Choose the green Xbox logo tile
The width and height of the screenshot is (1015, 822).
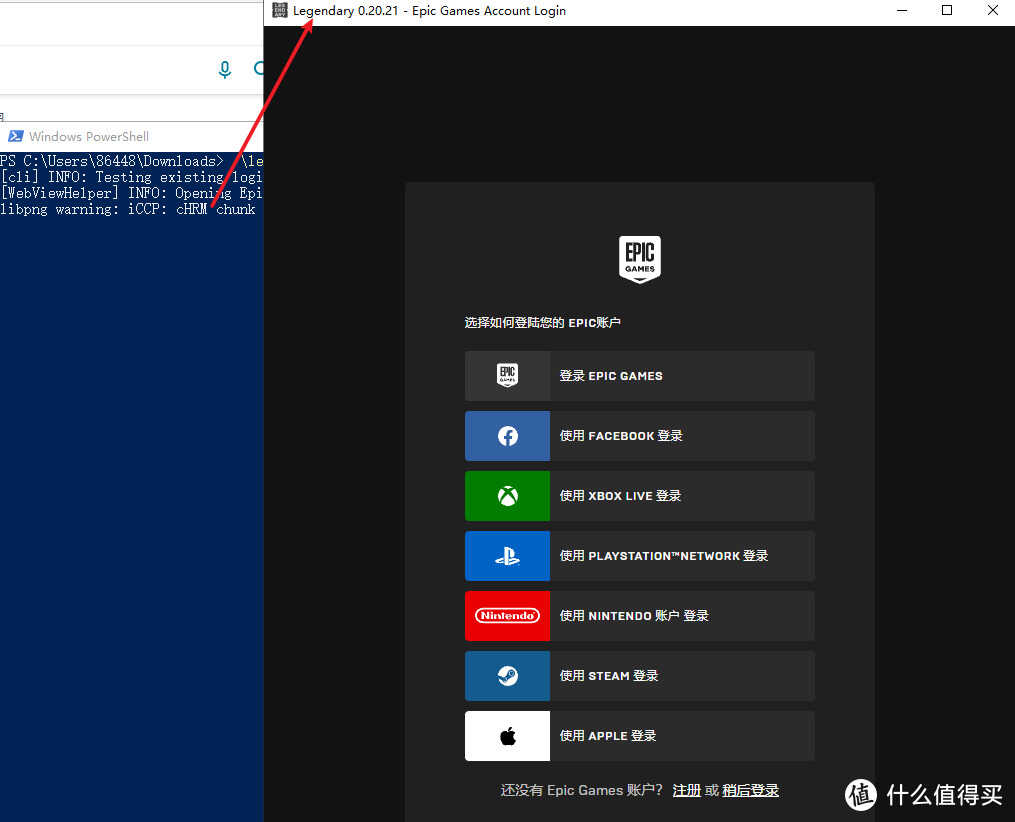pyautogui.click(x=508, y=496)
